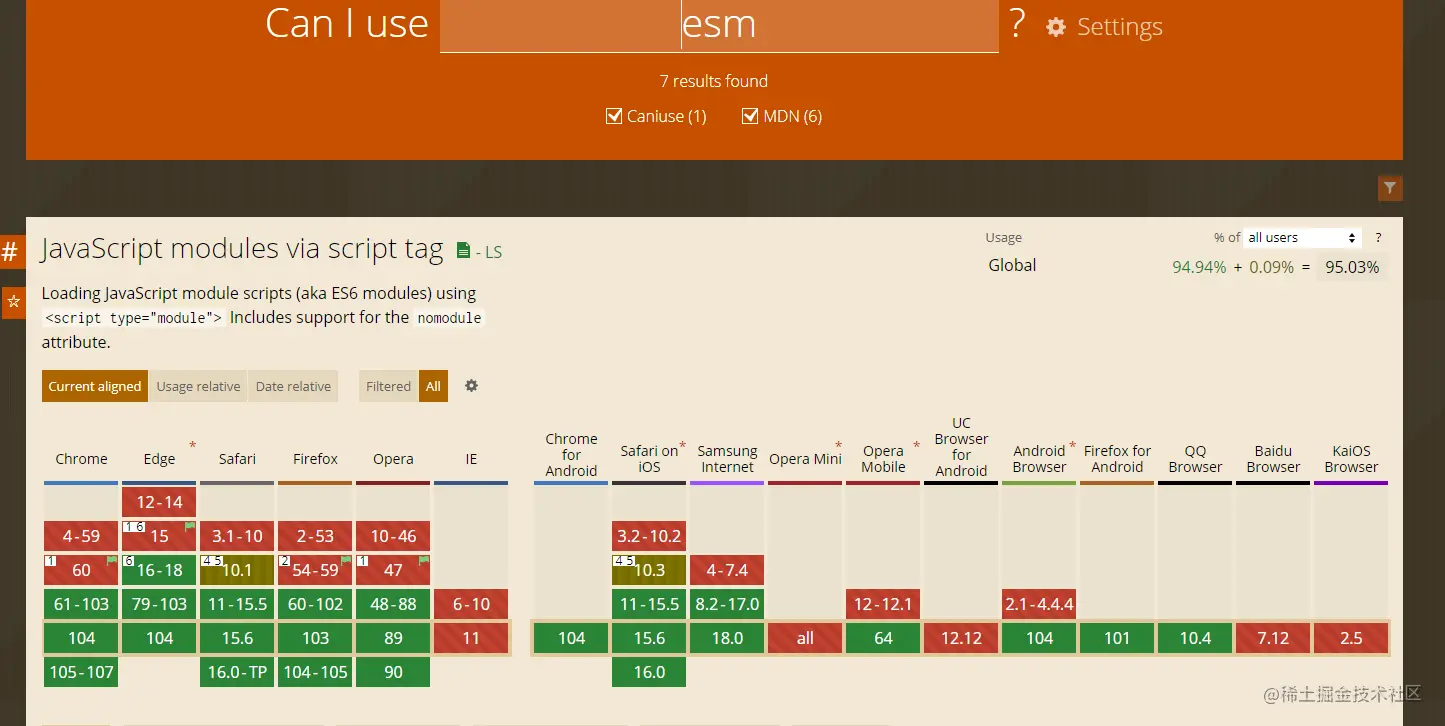The width and height of the screenshot is (1445, 726).
Task: Click the Opera column header
Action: pyautogui.click(x=393, y=459)
